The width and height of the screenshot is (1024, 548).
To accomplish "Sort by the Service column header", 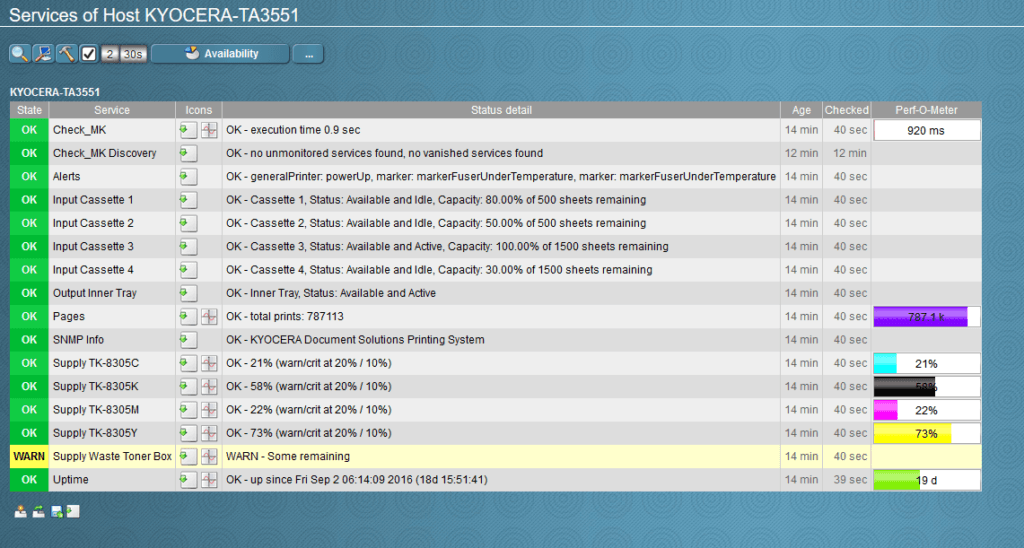I will coord(112,110).
